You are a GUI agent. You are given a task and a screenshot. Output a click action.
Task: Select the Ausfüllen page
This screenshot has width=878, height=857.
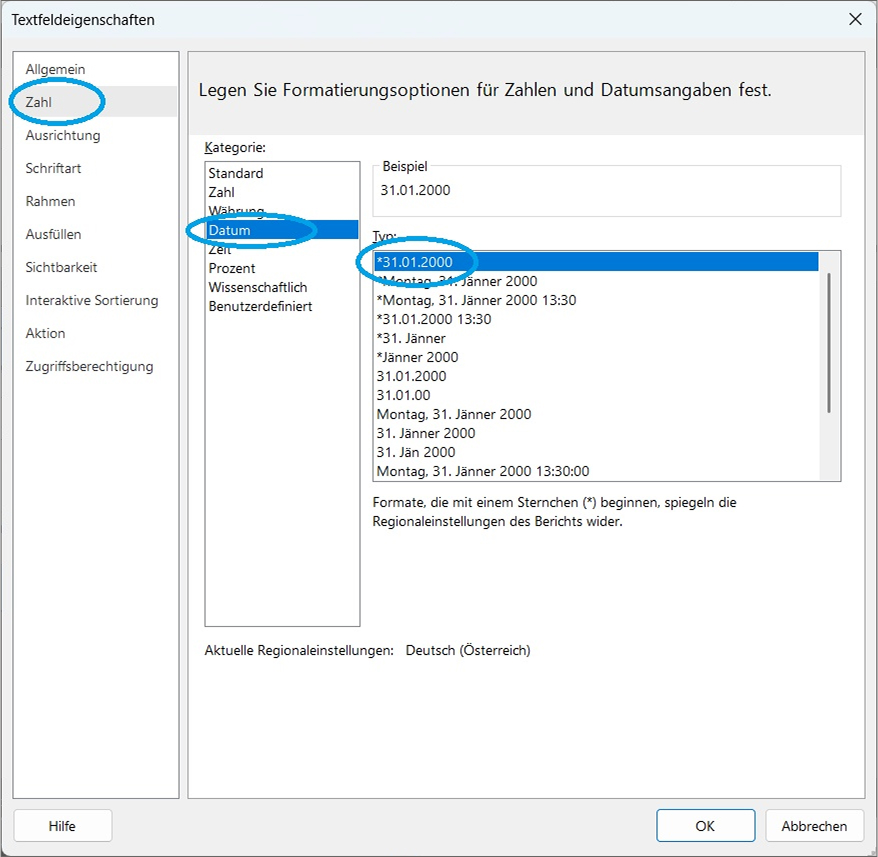coord(53,234)
